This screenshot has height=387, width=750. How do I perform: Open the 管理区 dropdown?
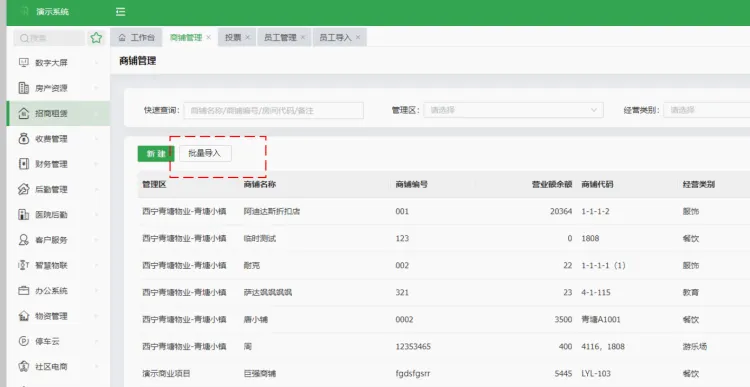click(513, 110)
